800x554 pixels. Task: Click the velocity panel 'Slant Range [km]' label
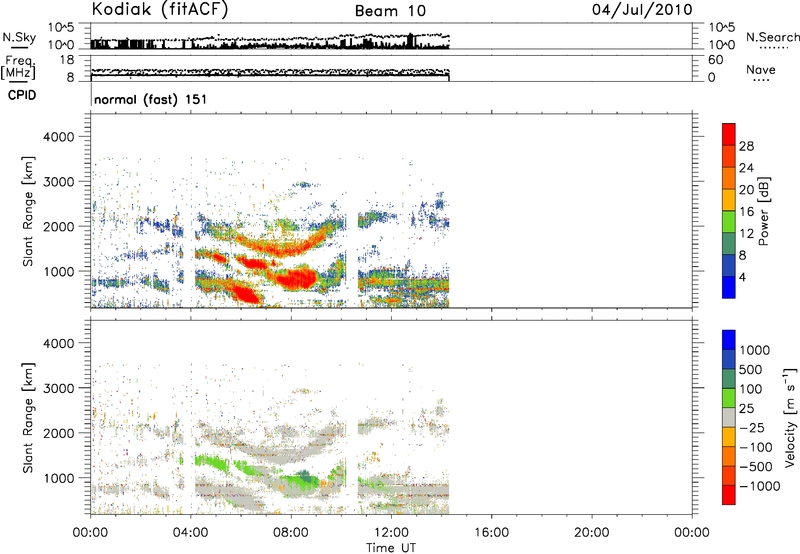pyautogui.click(x=28, y=418)
